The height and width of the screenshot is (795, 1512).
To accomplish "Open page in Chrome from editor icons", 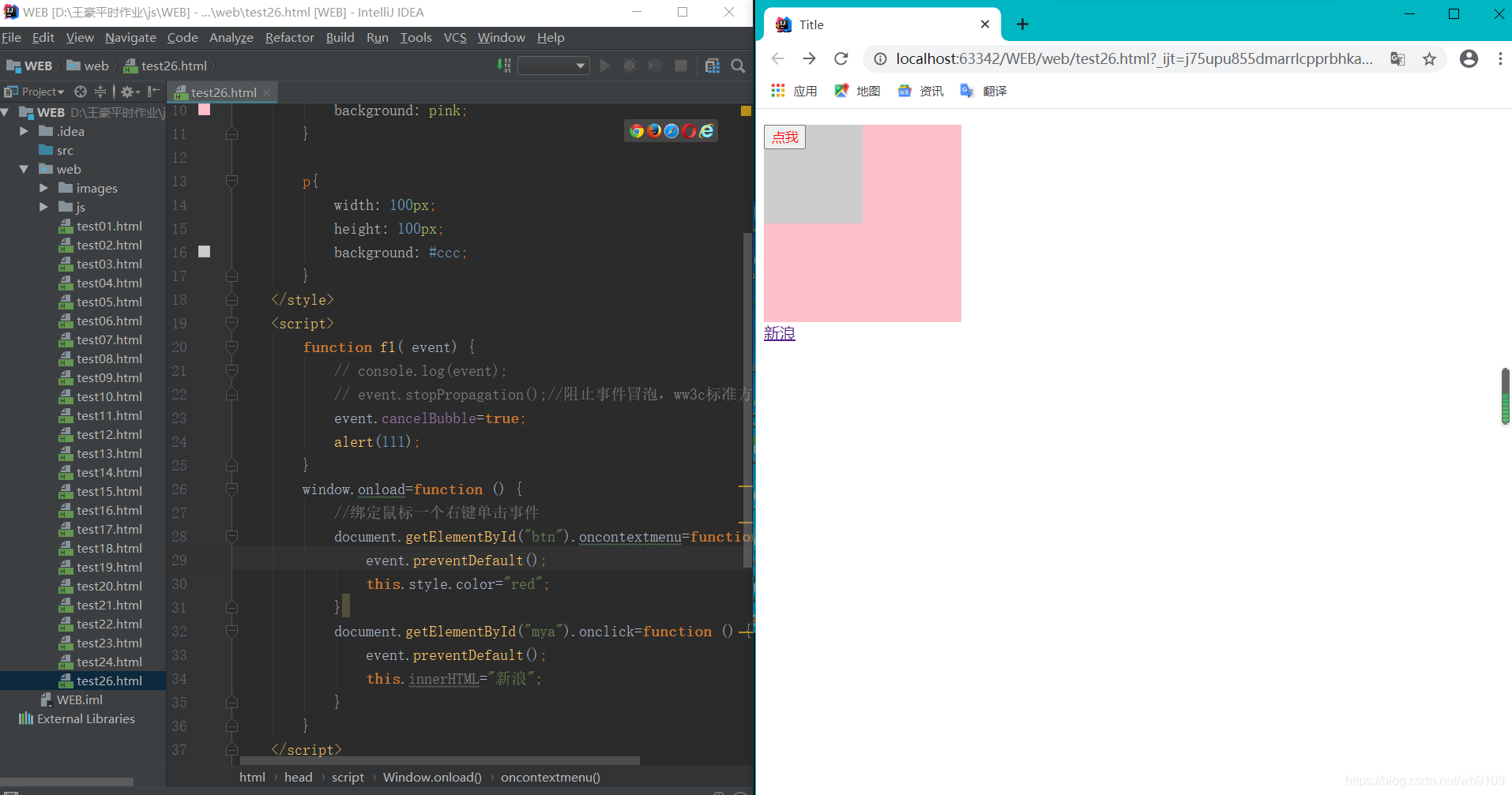I will tap(637, 131).
